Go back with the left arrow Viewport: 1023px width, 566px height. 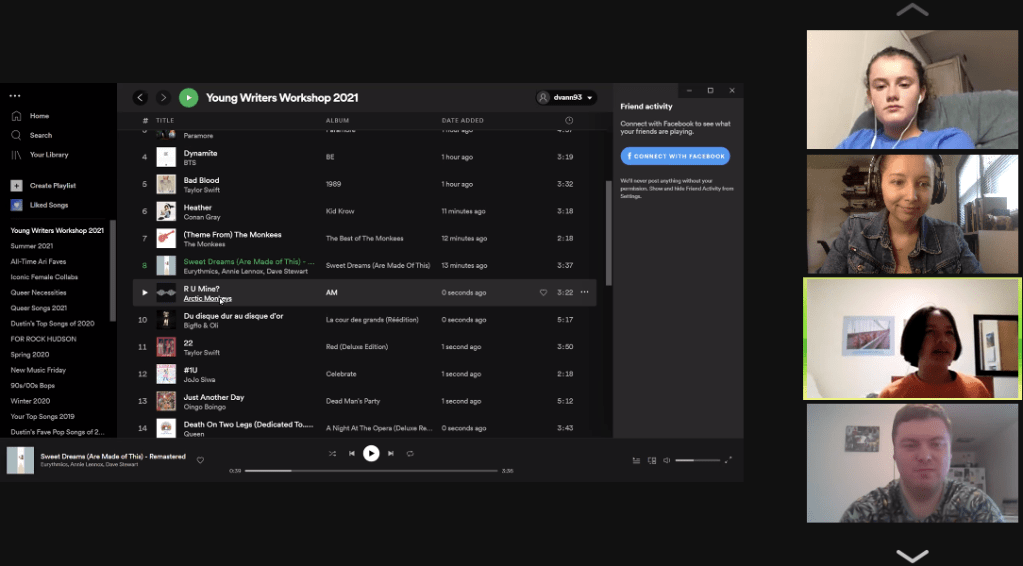(140, 97)
